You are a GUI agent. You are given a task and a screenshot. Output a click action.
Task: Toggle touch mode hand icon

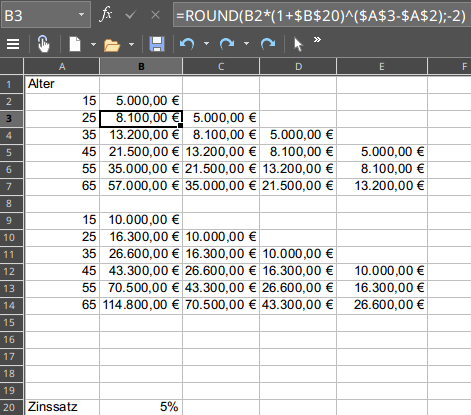[43, 44]
